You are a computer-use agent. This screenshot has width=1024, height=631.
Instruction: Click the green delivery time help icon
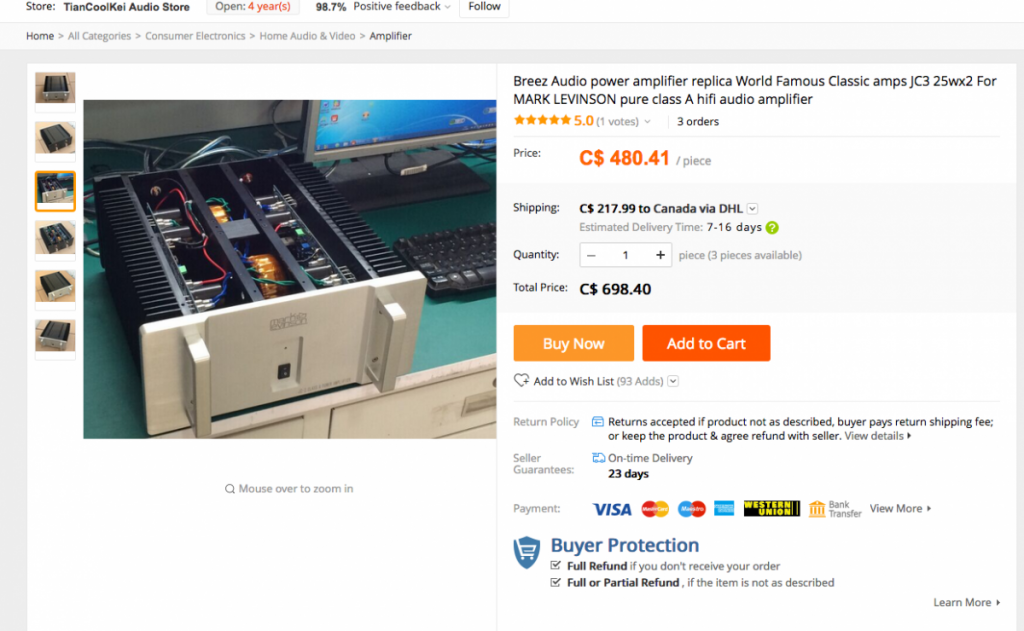(x=772, y=227)
